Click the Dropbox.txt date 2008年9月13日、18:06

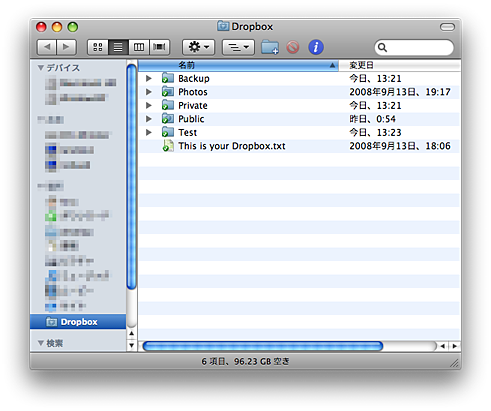pos(400,146)
